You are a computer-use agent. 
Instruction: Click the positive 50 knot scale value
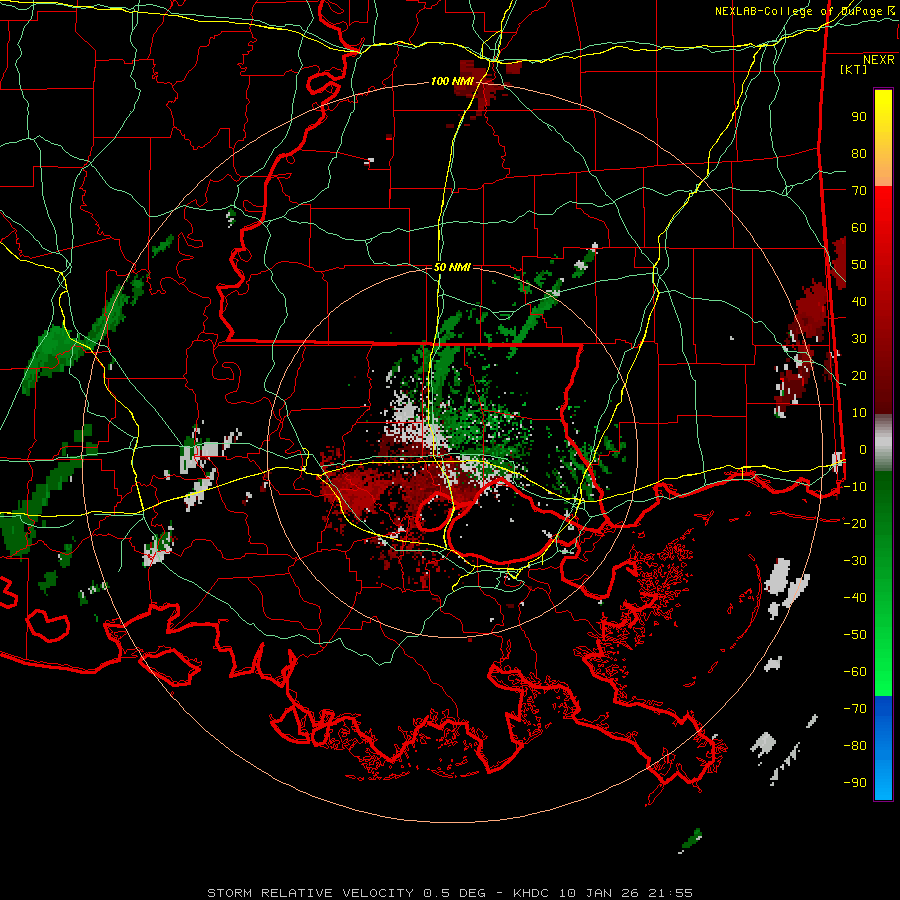[x=859, y=265]
